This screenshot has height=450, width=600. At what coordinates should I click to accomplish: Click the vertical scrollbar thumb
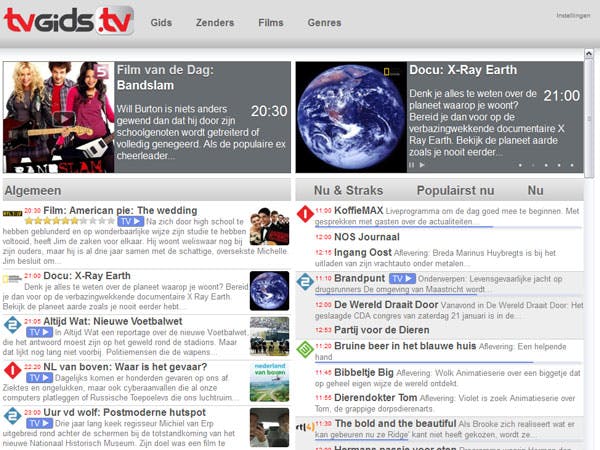[x=589, y=119]
